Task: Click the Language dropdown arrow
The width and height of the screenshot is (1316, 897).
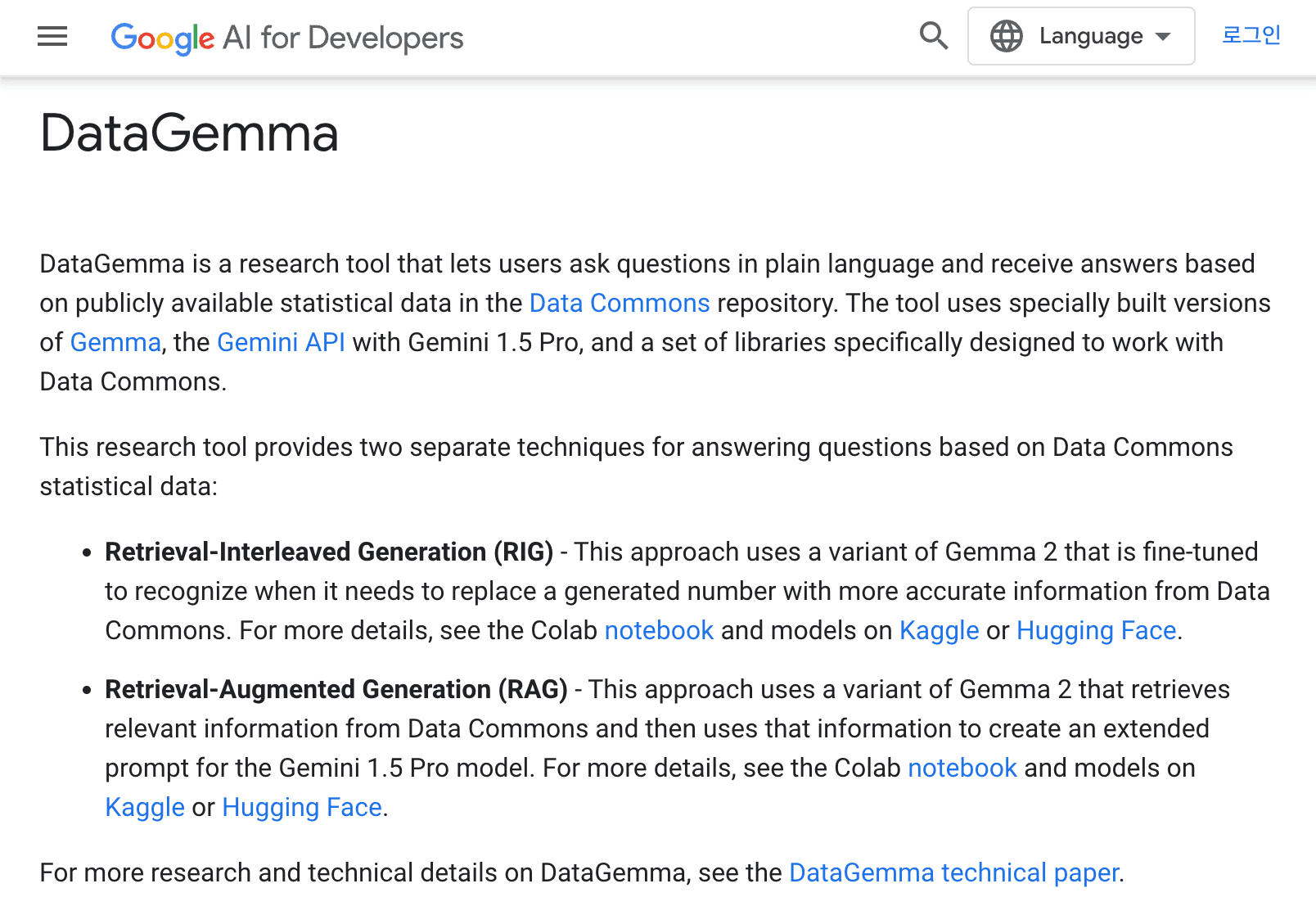Action: pos(1162,37)
